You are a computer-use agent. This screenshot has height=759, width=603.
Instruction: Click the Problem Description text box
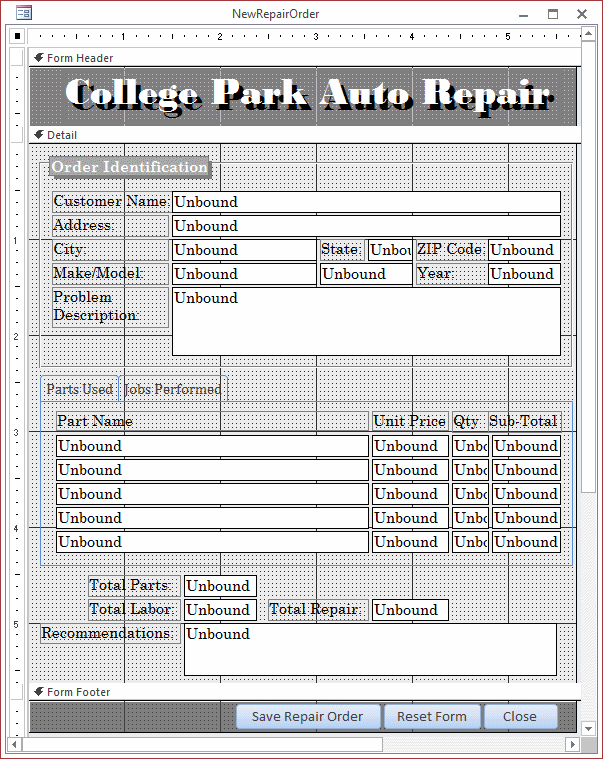[x=366, y=321]
